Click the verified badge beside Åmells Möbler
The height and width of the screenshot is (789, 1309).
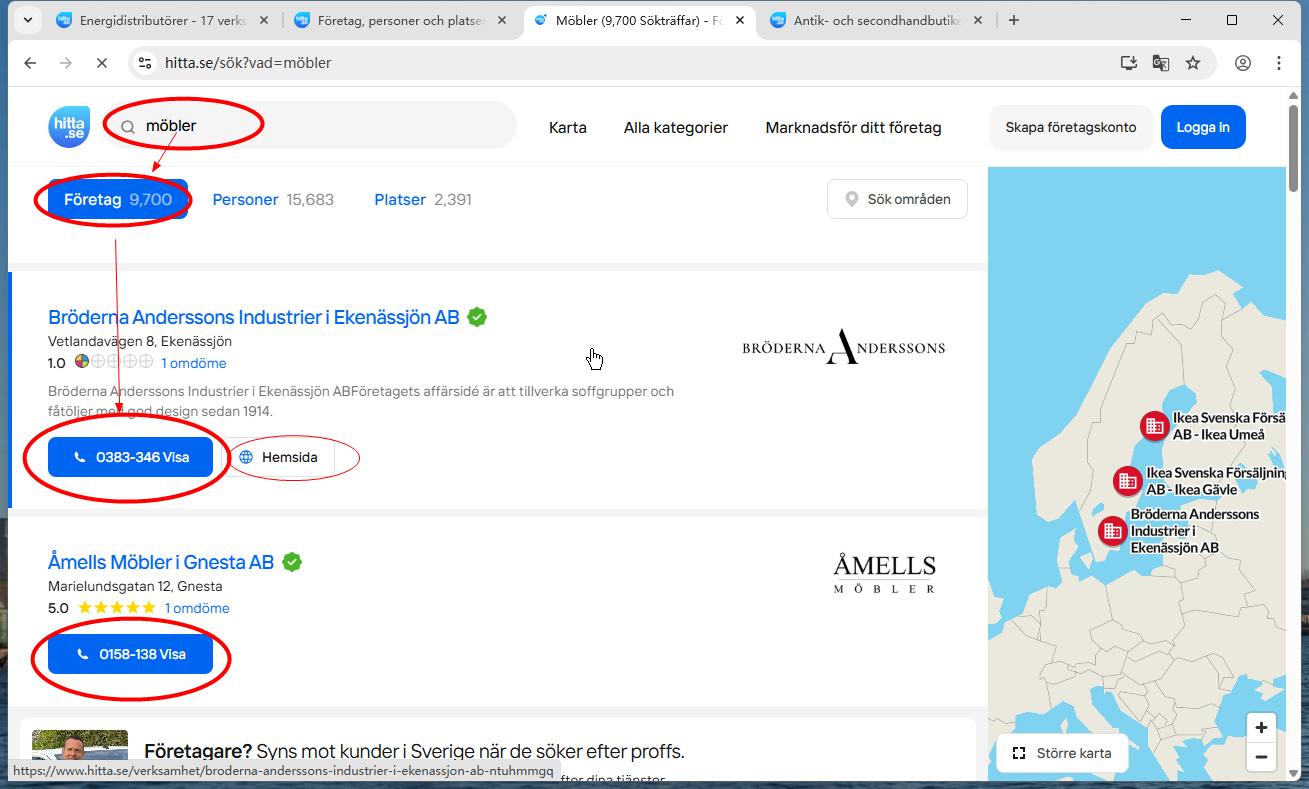292,562
